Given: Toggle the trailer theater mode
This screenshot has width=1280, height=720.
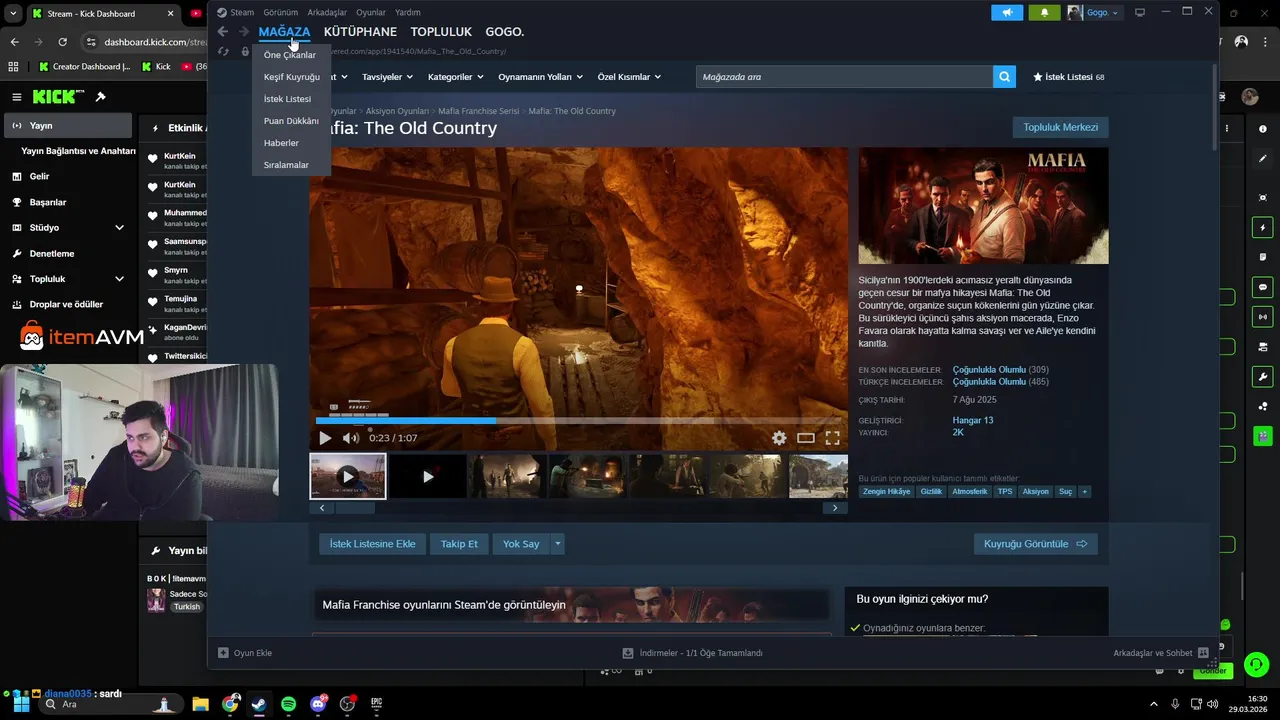Looking at the screenshot, I should click(x=805, y=438).
